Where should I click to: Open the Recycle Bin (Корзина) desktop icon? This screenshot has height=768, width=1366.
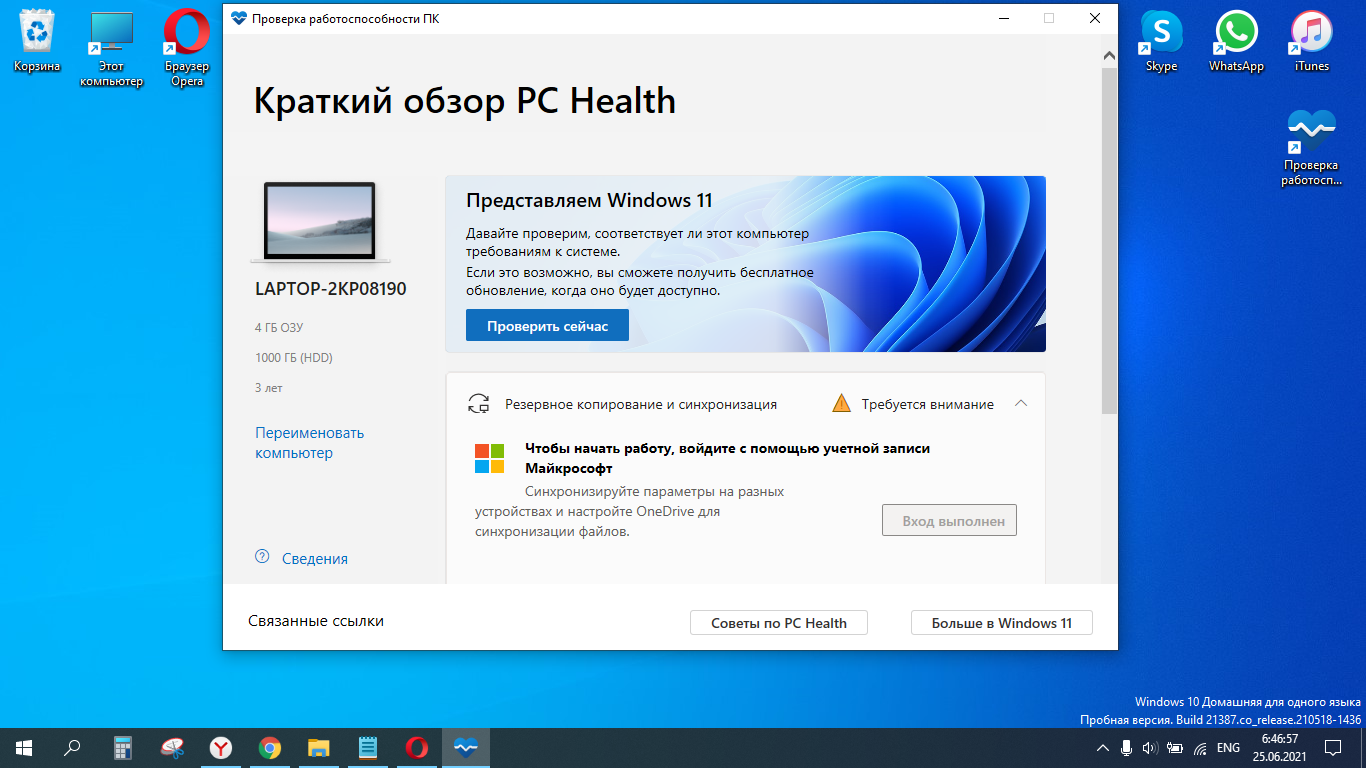point(37,41)
